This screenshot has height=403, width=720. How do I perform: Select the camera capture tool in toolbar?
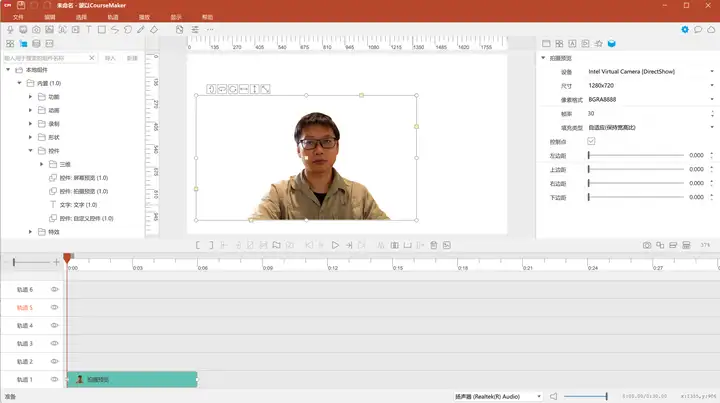tap(36, 29)
